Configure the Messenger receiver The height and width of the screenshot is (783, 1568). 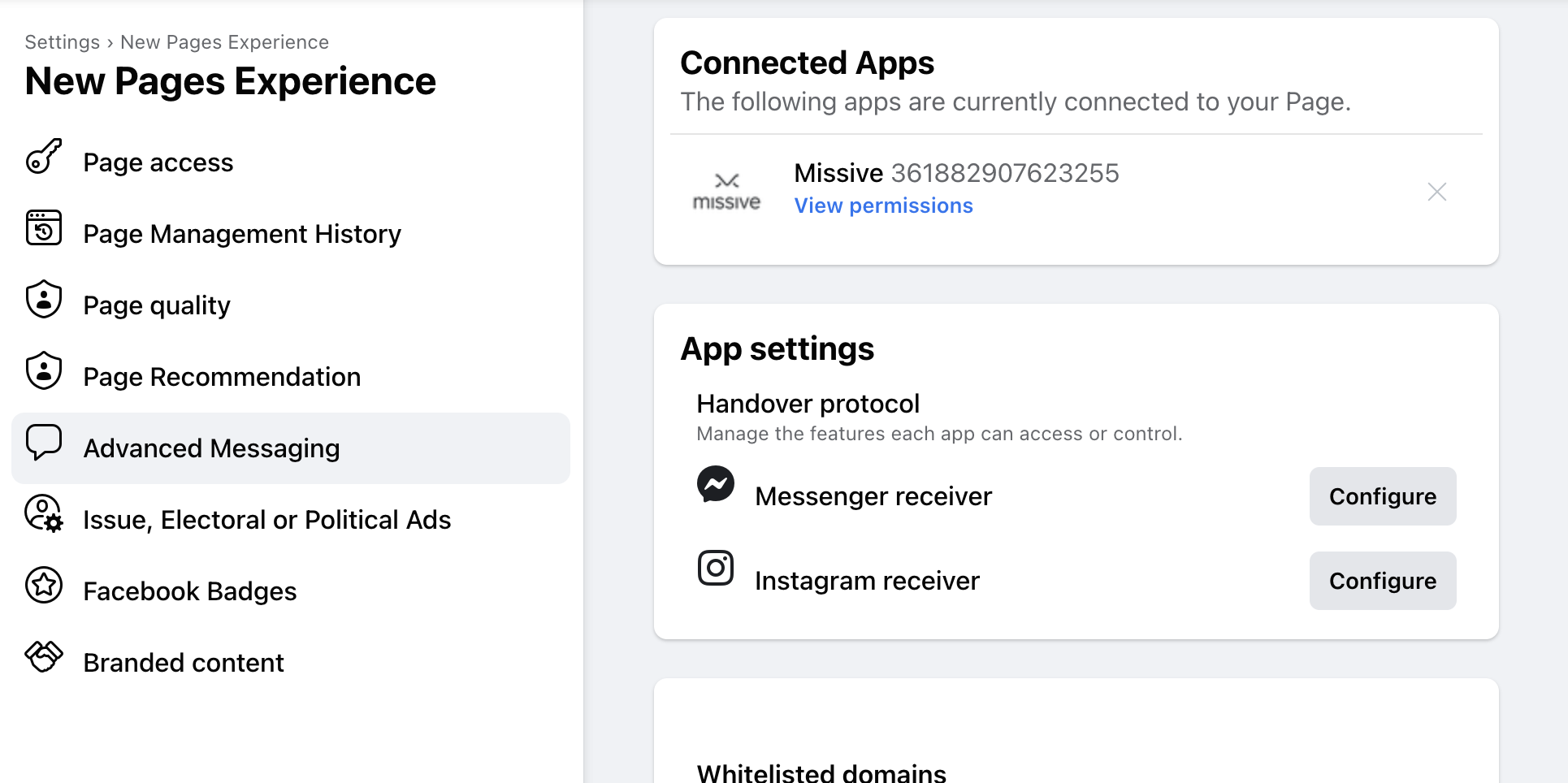pyautogui.click(x=1382, y=496)
